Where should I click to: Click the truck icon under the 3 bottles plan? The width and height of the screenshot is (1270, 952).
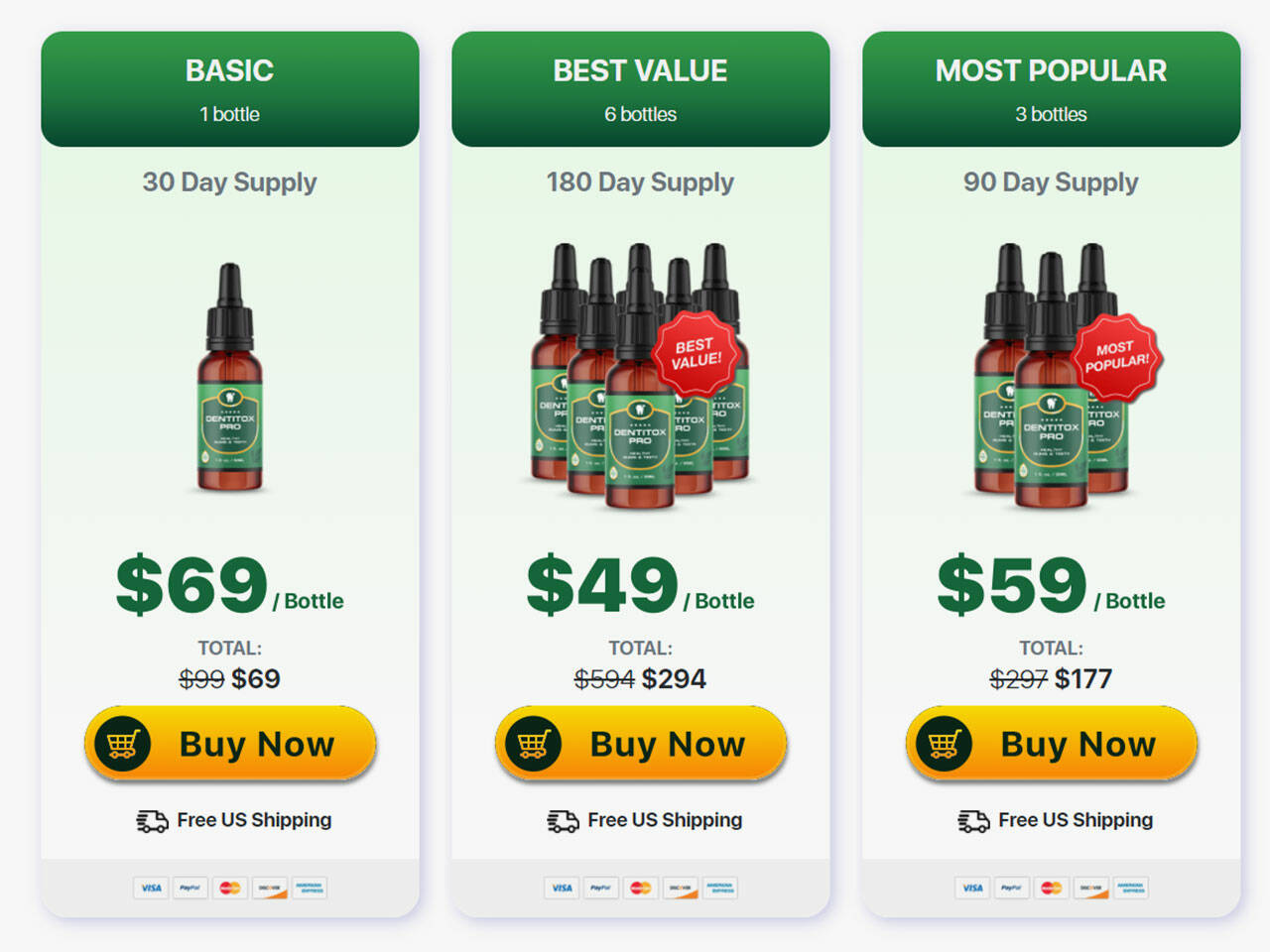[973, 821]
